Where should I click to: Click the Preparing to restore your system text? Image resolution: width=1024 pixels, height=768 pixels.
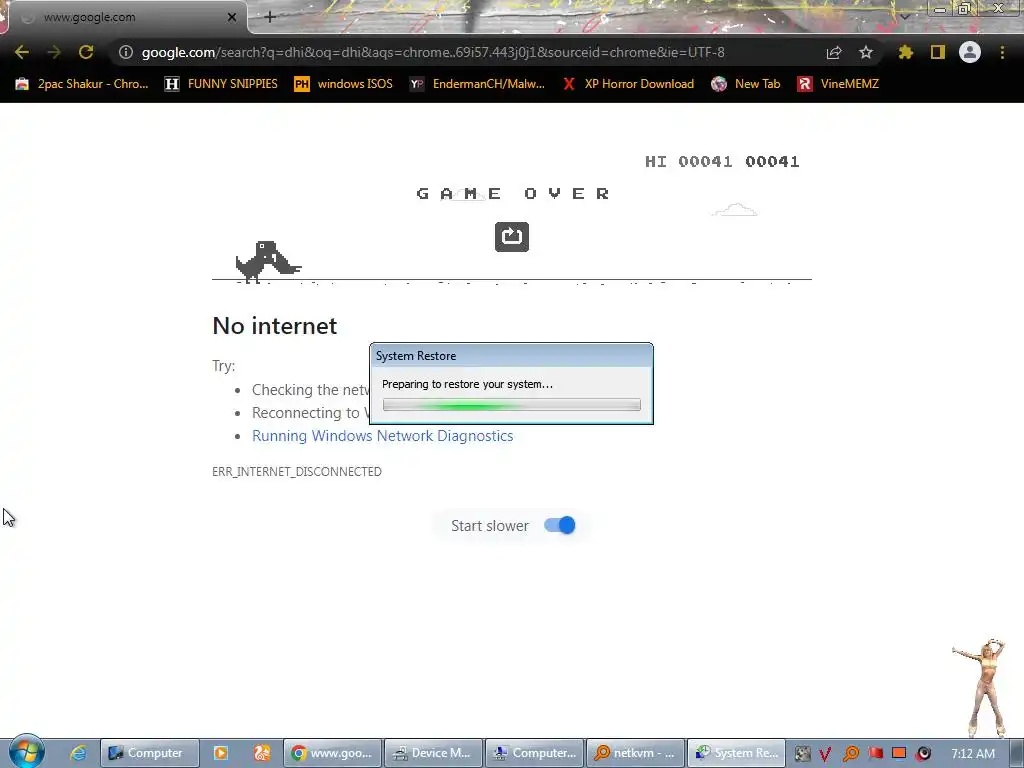coord(468,384)
